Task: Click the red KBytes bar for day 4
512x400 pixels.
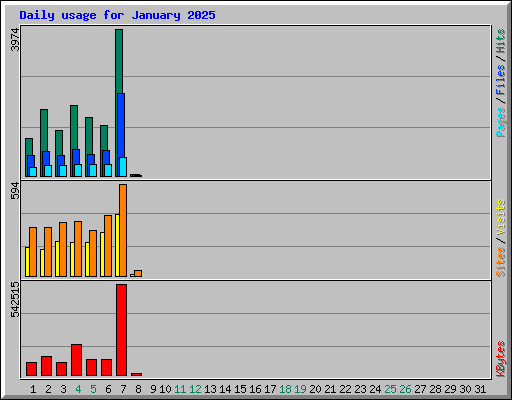Action: click(76, 360)
